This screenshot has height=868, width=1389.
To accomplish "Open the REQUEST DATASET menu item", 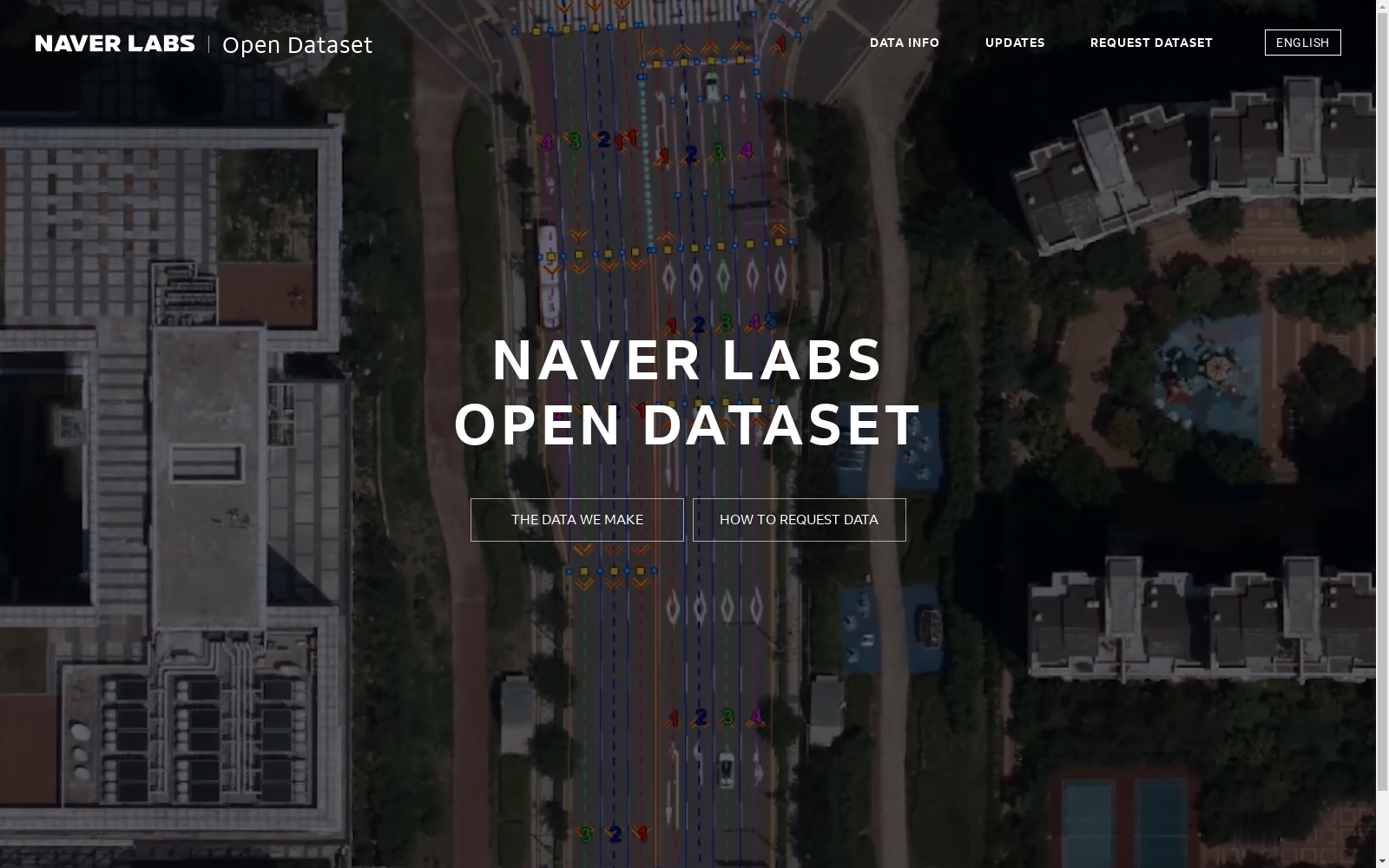I will pos(1151,43).
